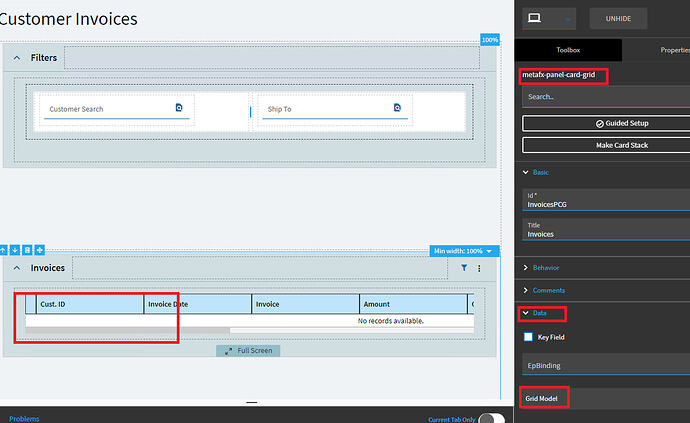Click the laptop device preview icon
The image size is (690, 423).
(x=534, y=18)
